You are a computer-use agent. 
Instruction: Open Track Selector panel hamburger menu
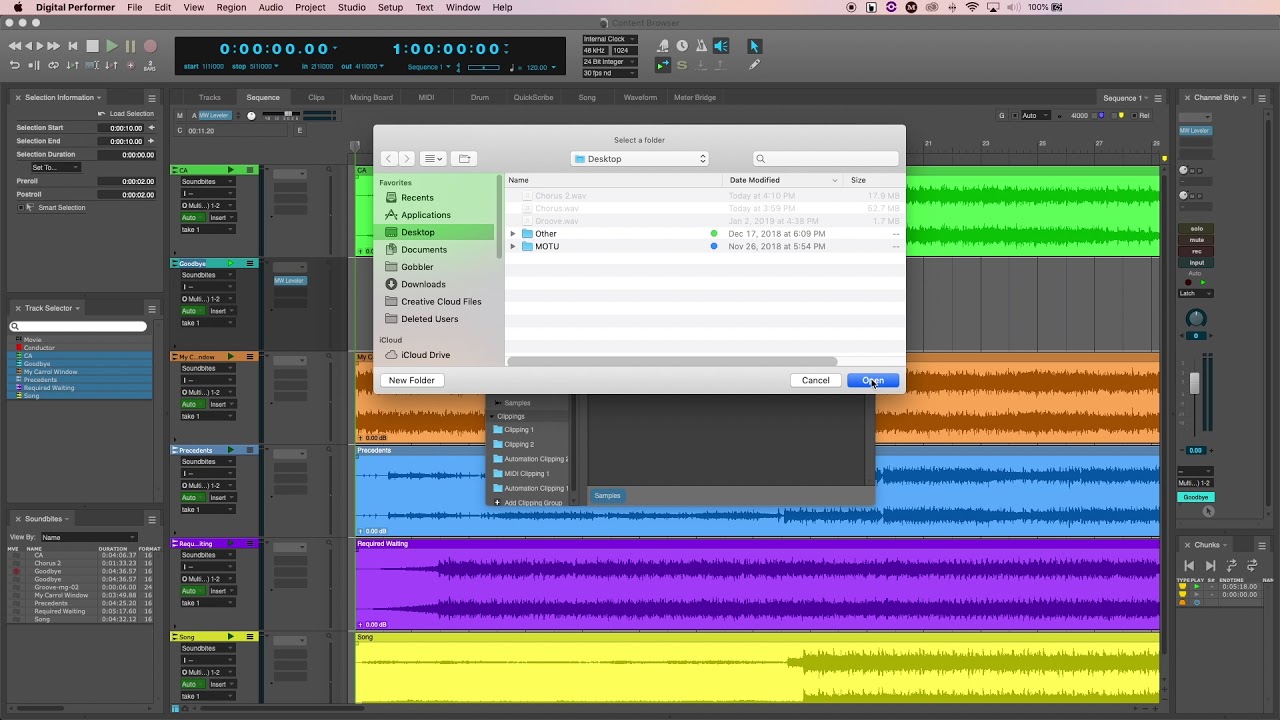(x=152, y=308)
